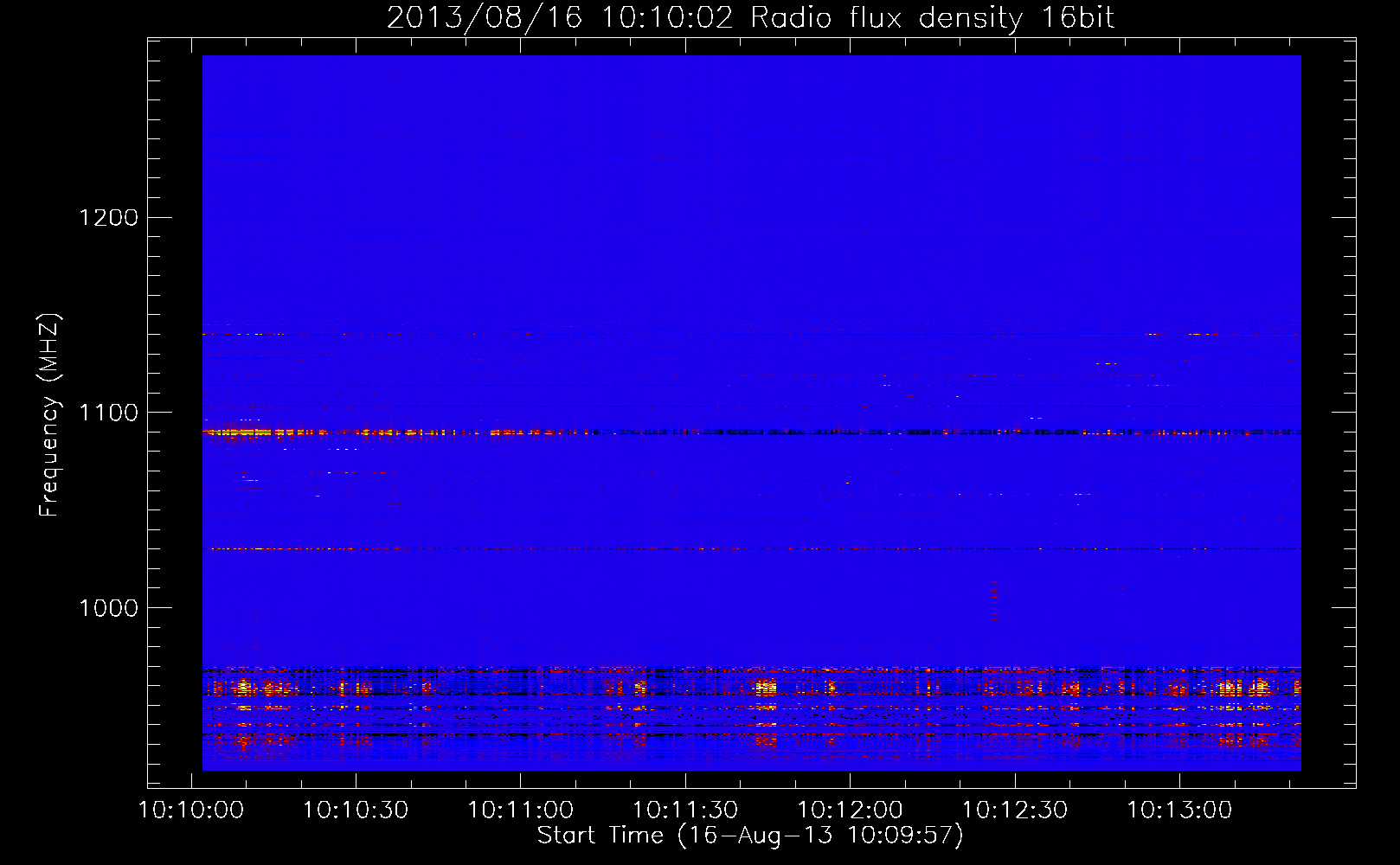Click the 1000 frequency tick label
The height and width of the screenshot is (865, 1400).
coord(108,608)
